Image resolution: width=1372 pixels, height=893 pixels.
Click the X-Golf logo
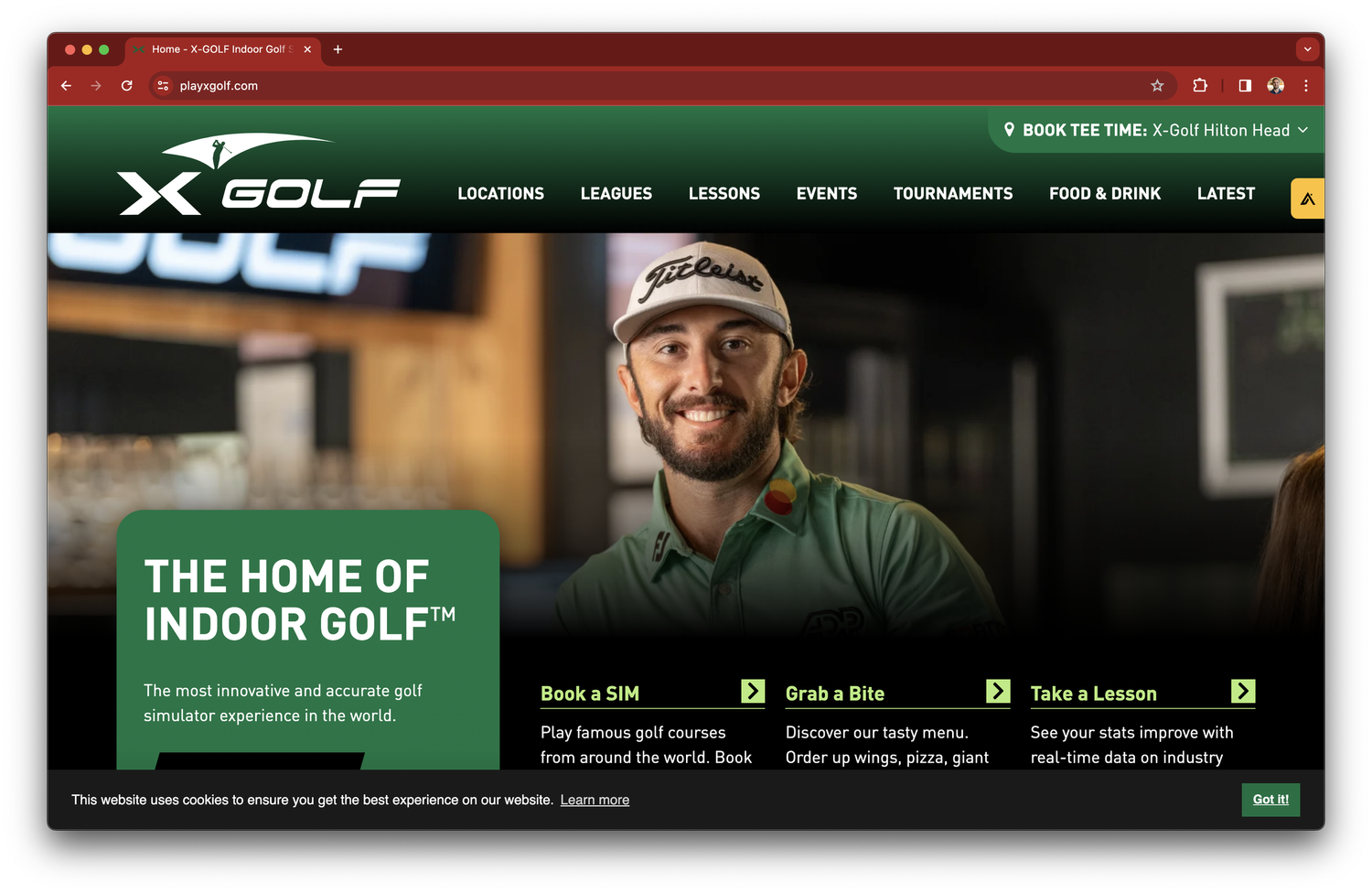pyautogui.click(x=259, y=175)
